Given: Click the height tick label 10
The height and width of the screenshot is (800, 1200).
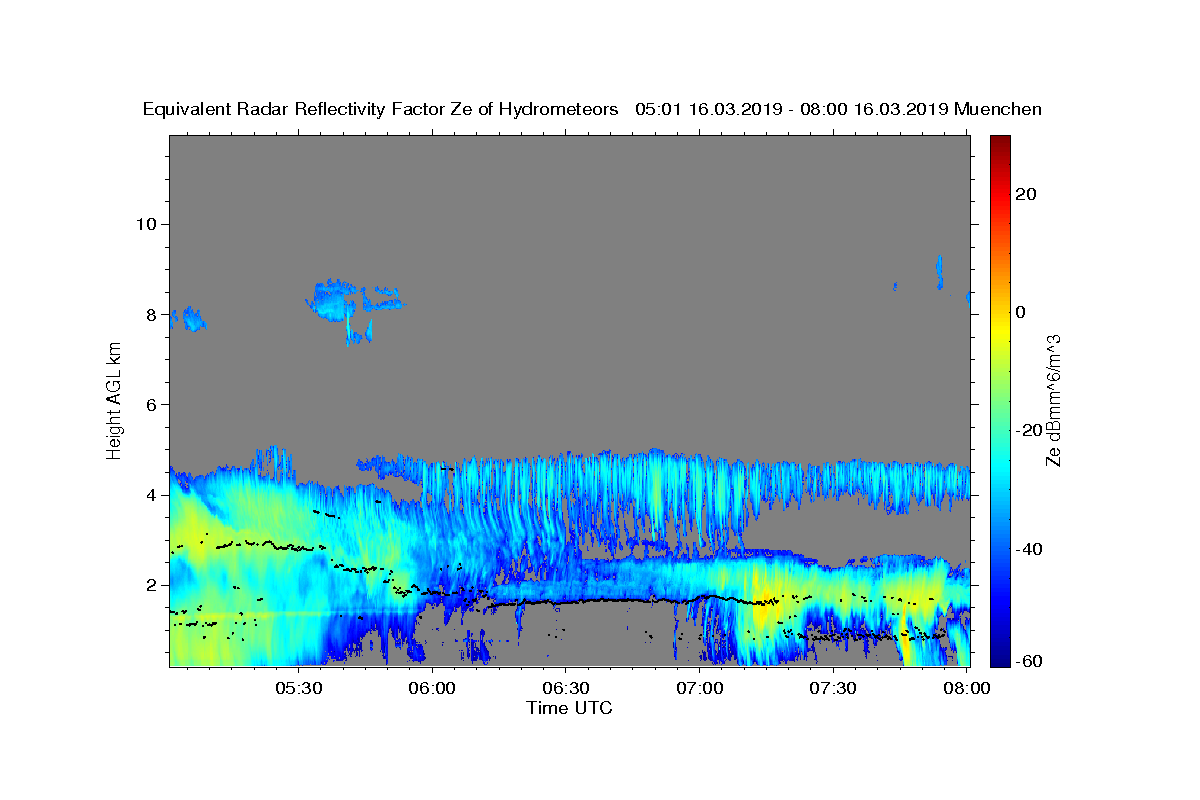Looking at the screenshot, I should point(145,224).
